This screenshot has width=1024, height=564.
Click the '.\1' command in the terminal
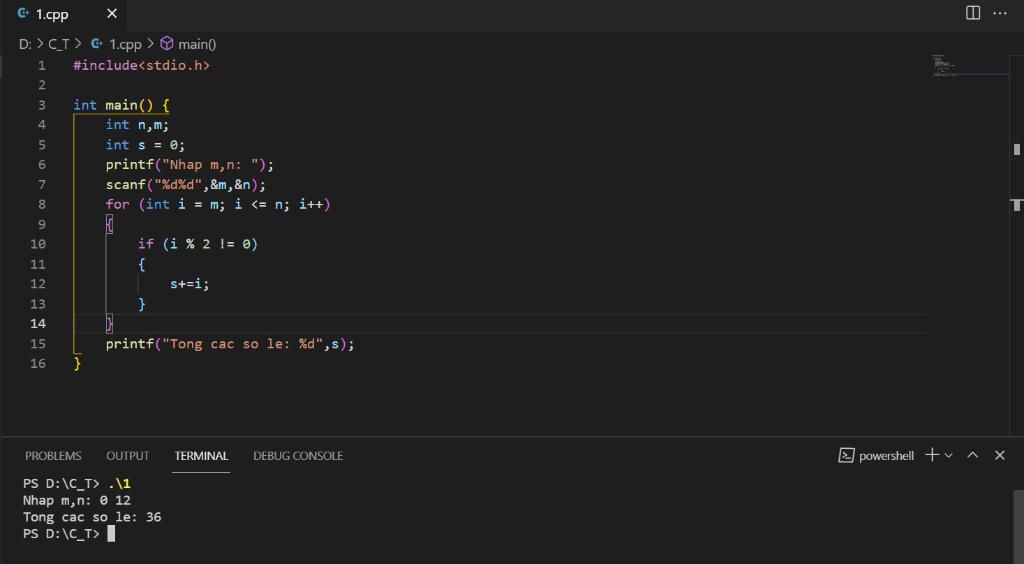click(120, 484)
